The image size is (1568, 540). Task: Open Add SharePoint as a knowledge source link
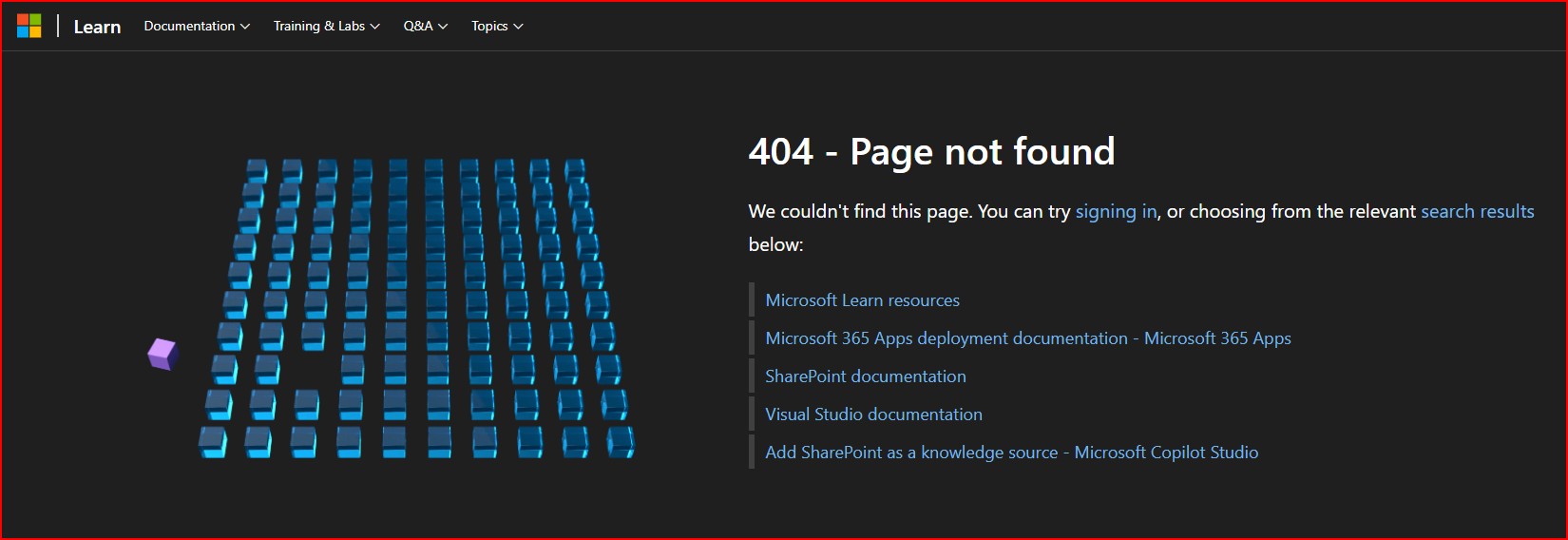click(1011, 453)
